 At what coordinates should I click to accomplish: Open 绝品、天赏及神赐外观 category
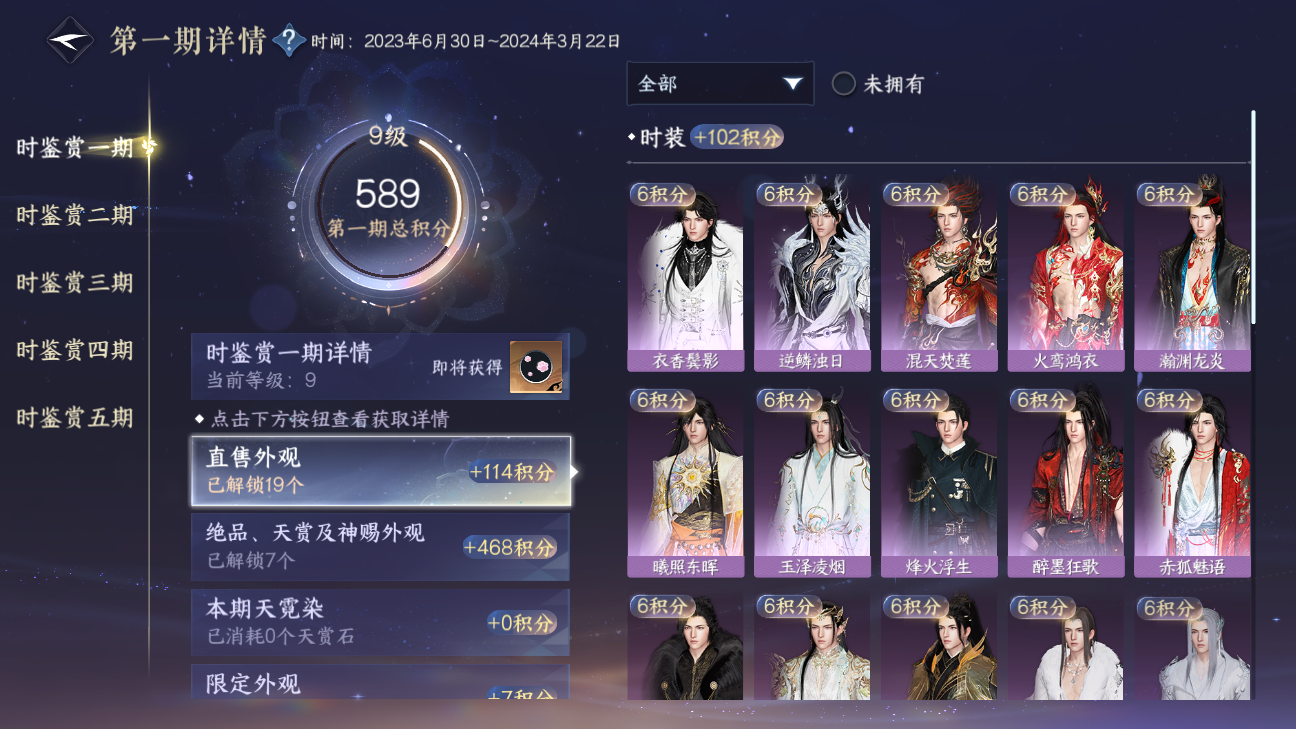(380, 547)
